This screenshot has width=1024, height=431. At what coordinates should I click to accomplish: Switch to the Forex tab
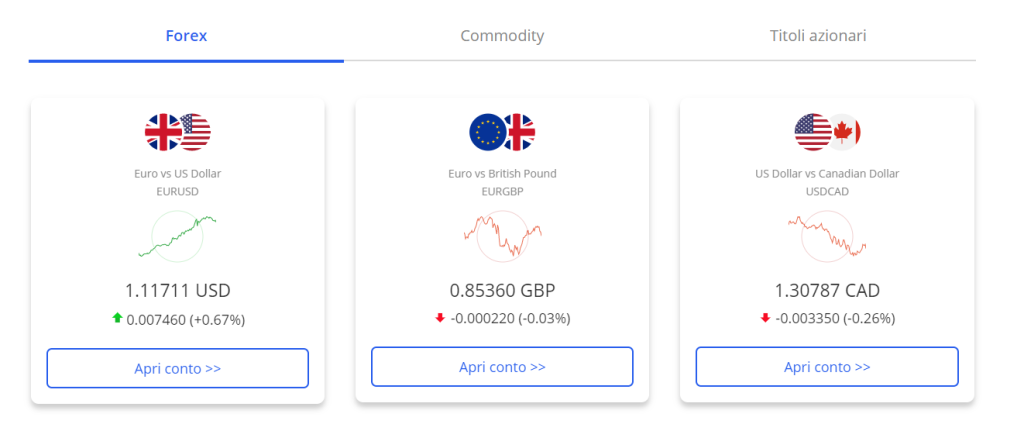point(186,36)
